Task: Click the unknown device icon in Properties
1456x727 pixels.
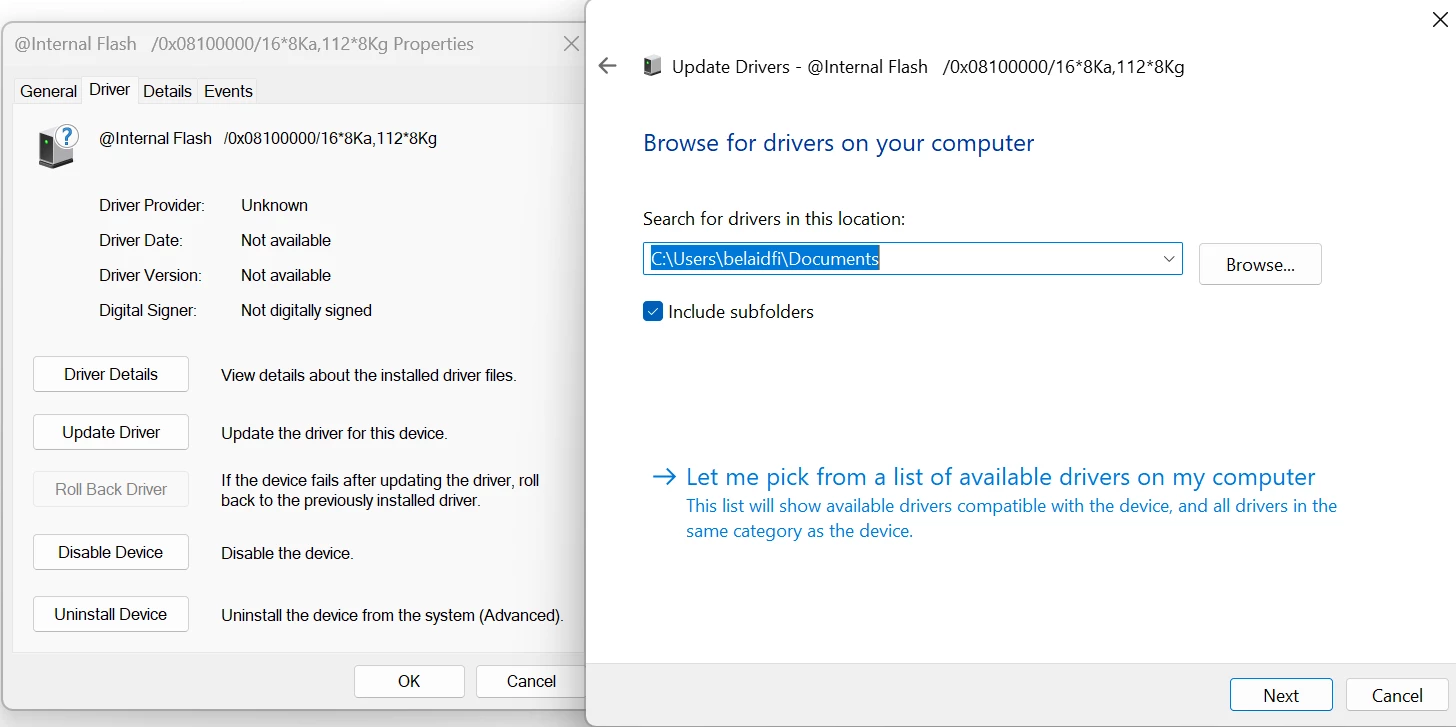Action: point(58,147)
